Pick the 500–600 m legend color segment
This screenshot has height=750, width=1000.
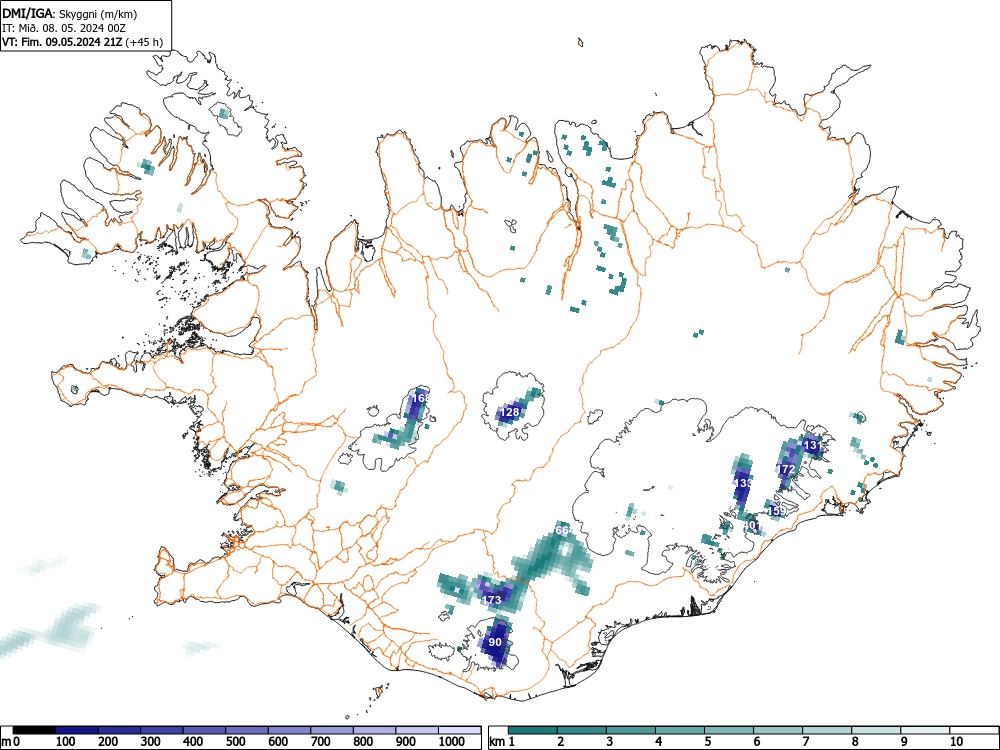point(247,730)
